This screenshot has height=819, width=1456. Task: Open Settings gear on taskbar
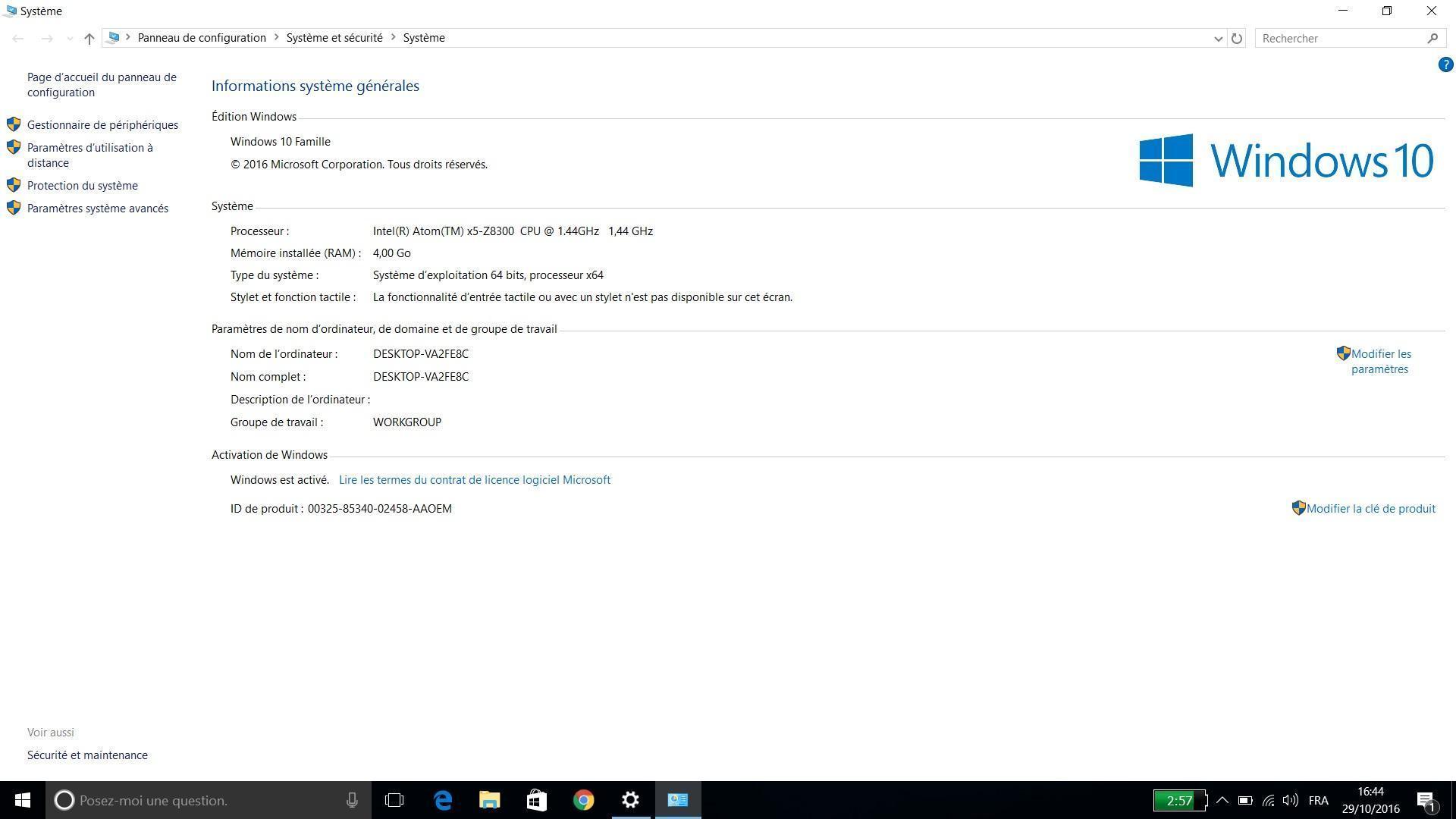[x=631, y=800]
